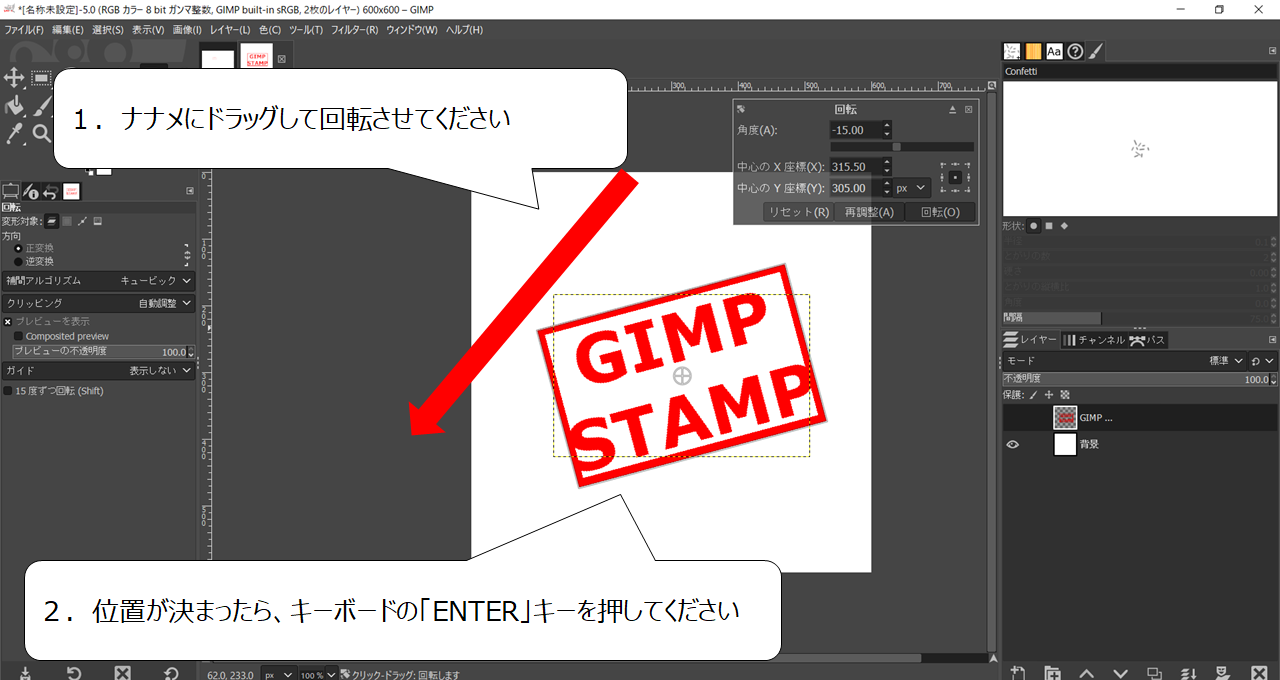Click the 回転(O) button
Screen dimensions: 1280x680
point(940,212)
